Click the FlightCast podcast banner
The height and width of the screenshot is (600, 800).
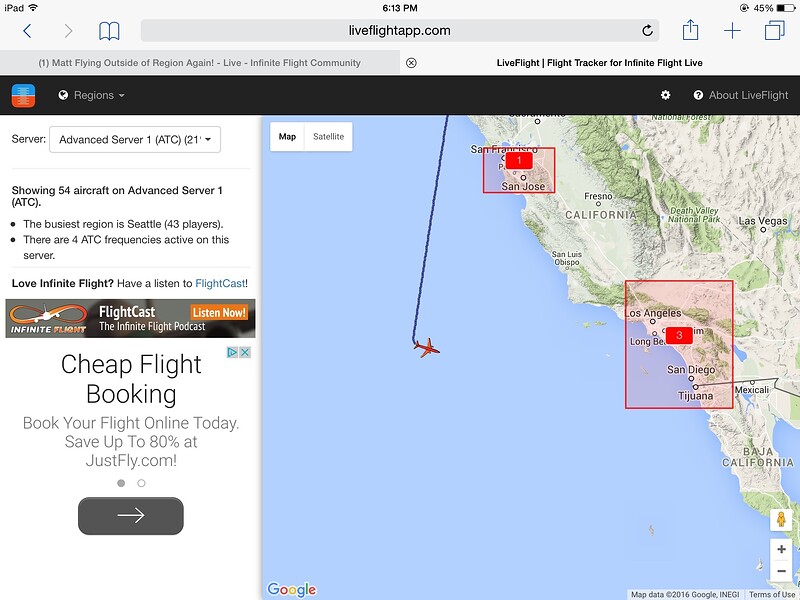[x=131, y=318]
